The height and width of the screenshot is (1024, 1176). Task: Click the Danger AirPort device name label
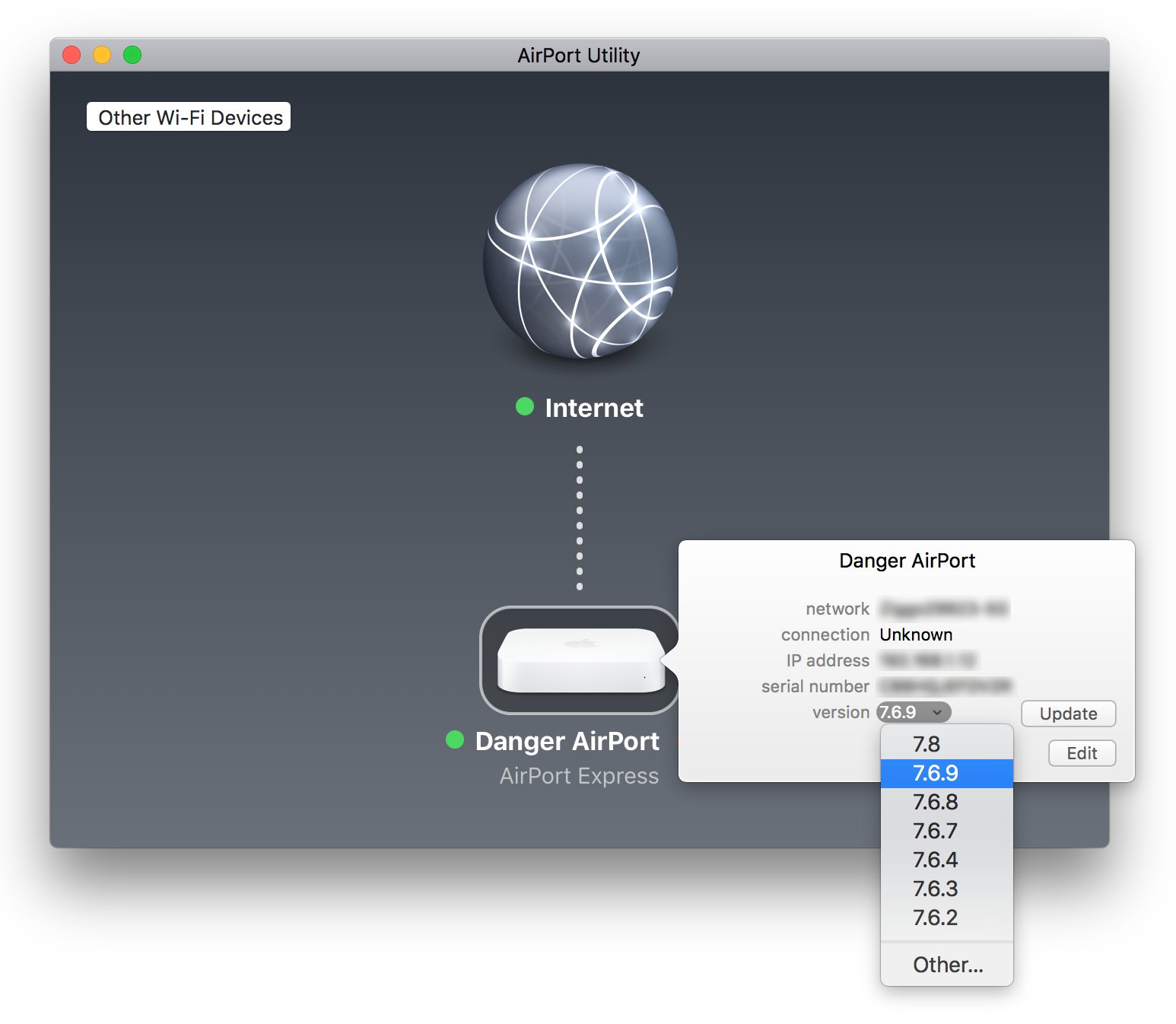[567, 741]
